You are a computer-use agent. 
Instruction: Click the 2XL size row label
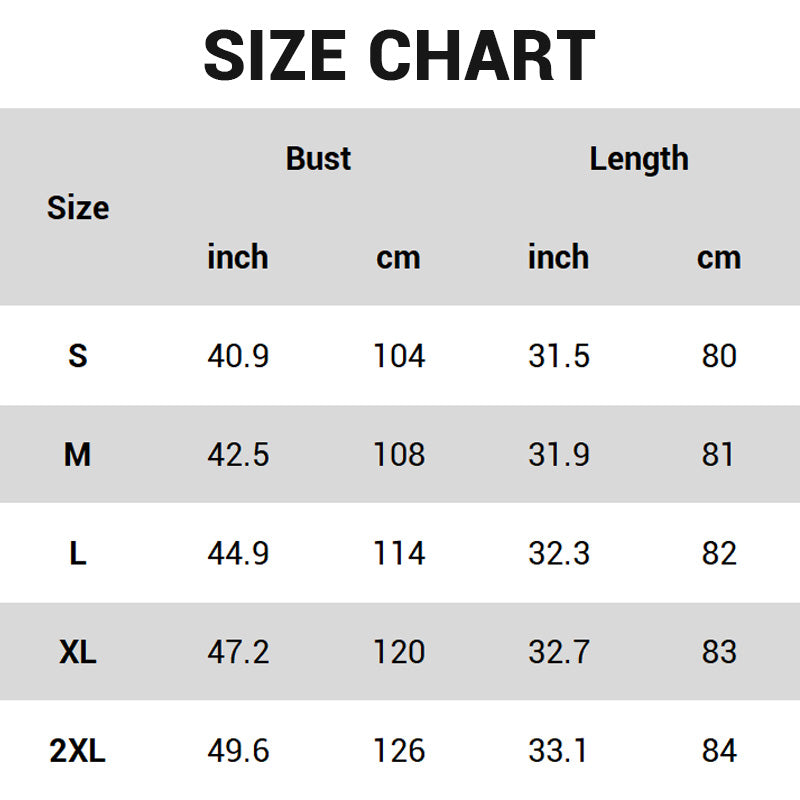click(x=78, y=751)
